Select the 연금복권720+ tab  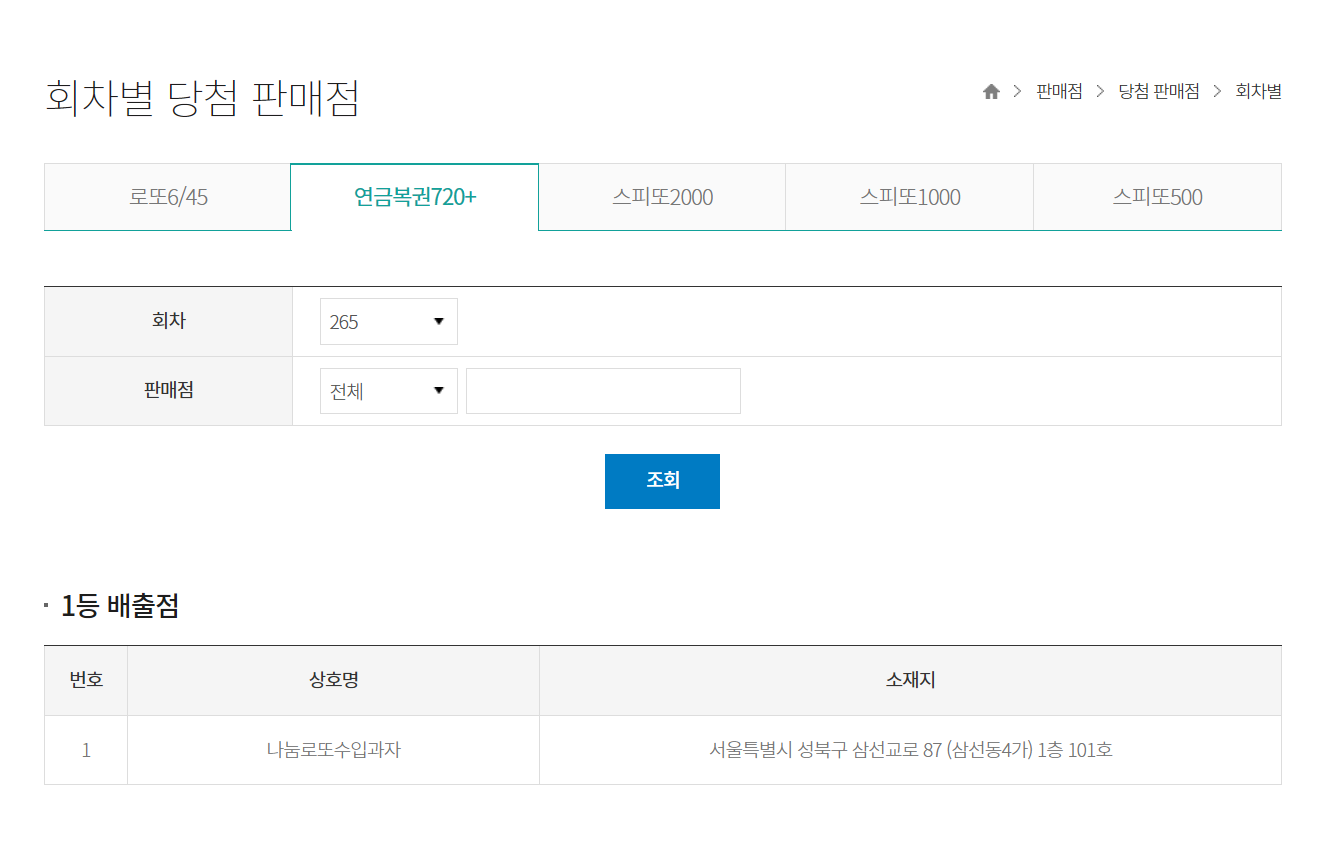[x=415, y=197]
